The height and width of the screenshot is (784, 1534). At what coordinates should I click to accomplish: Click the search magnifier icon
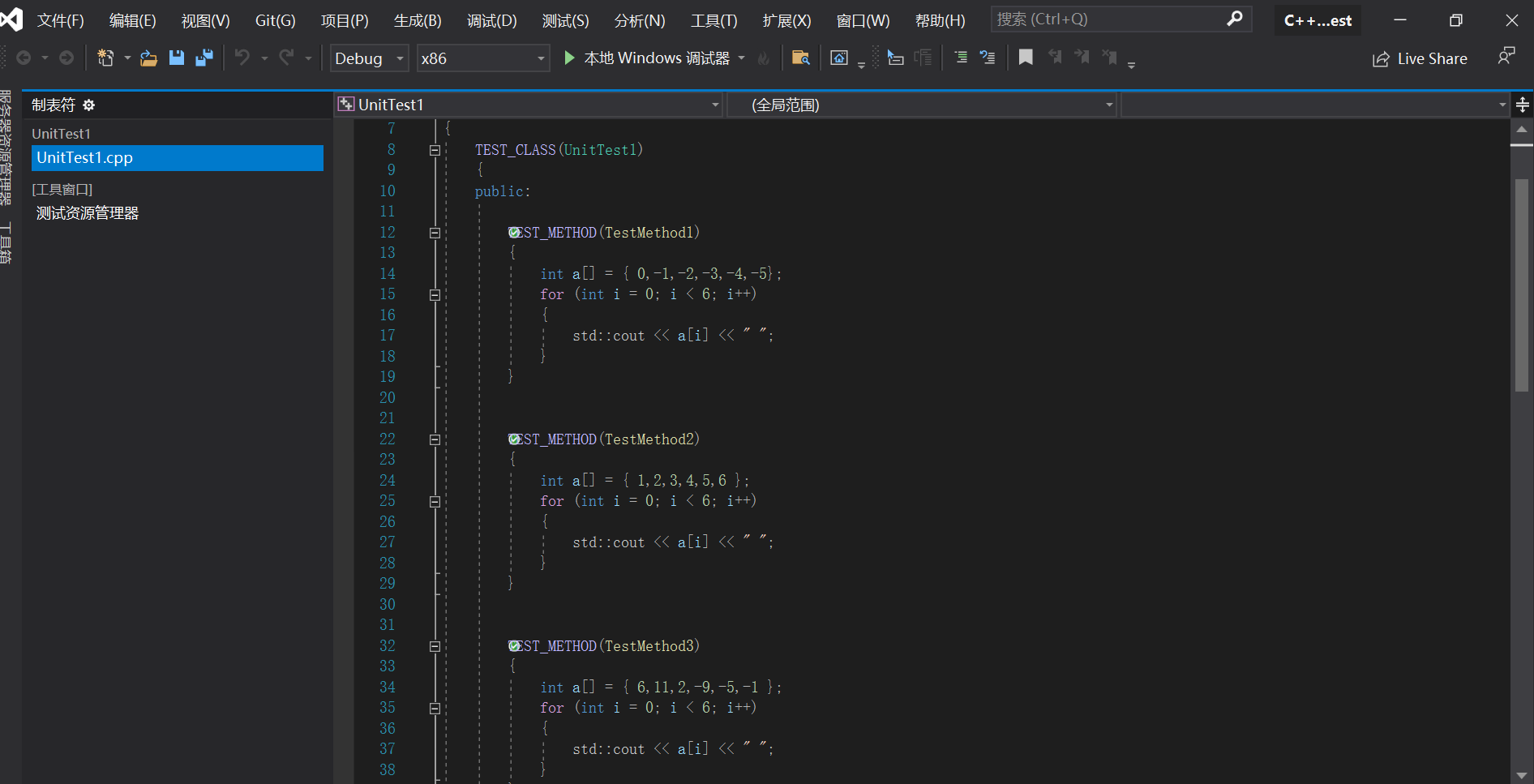1235,19
